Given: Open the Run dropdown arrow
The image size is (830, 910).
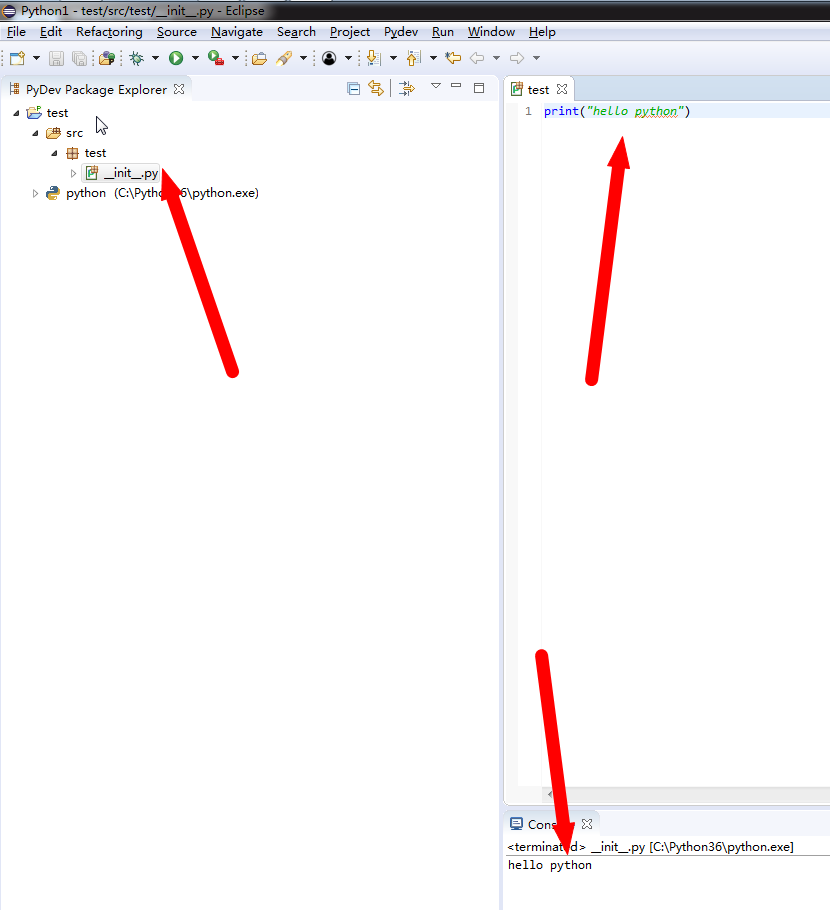Looking at the screenshot, I should [x=195, y=58].
